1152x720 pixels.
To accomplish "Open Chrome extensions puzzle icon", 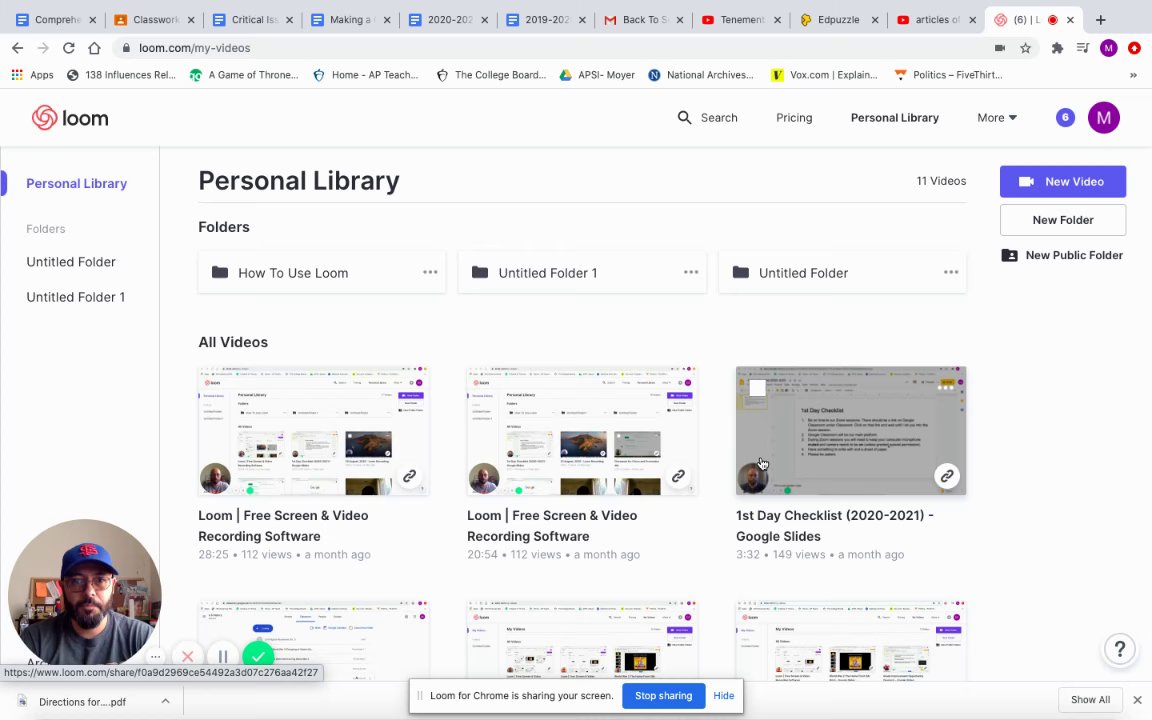I will (x=1057, y=48).
